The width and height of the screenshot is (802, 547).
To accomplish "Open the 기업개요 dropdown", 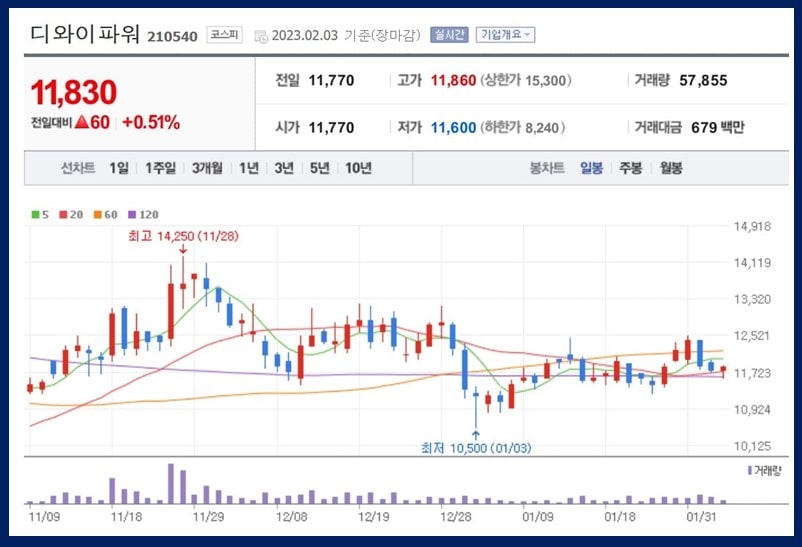I will (505, 35).
